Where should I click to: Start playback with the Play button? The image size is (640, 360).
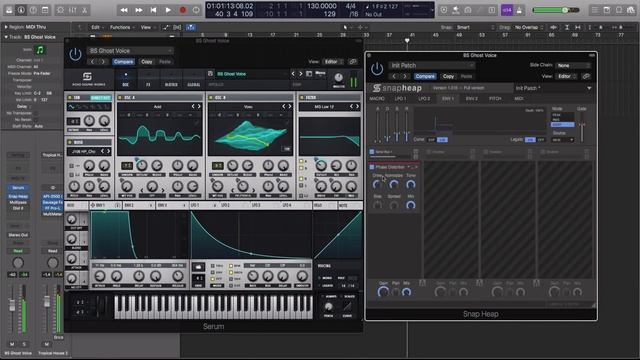pos(168,10)
